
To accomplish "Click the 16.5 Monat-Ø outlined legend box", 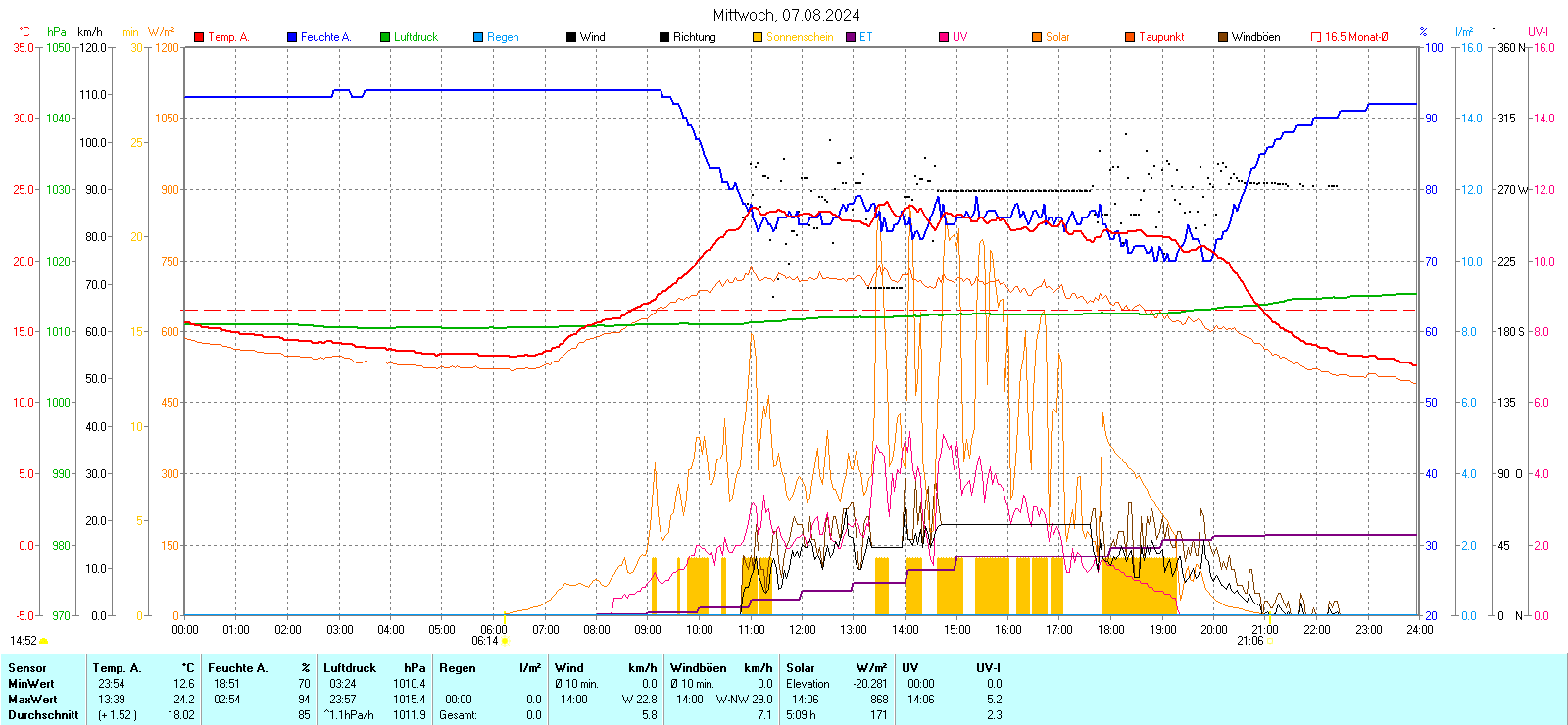I will point(1316,37).
